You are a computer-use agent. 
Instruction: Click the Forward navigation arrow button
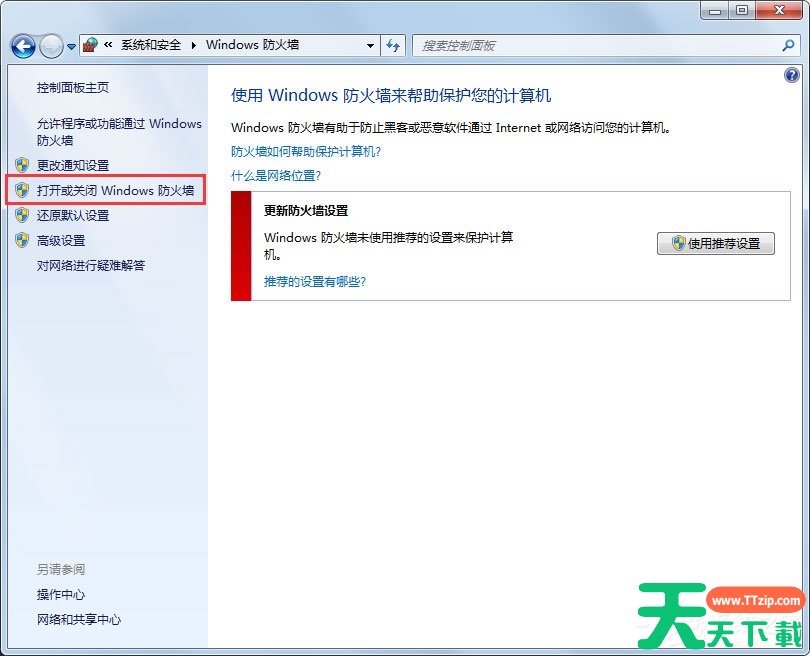tap(51, 46)
